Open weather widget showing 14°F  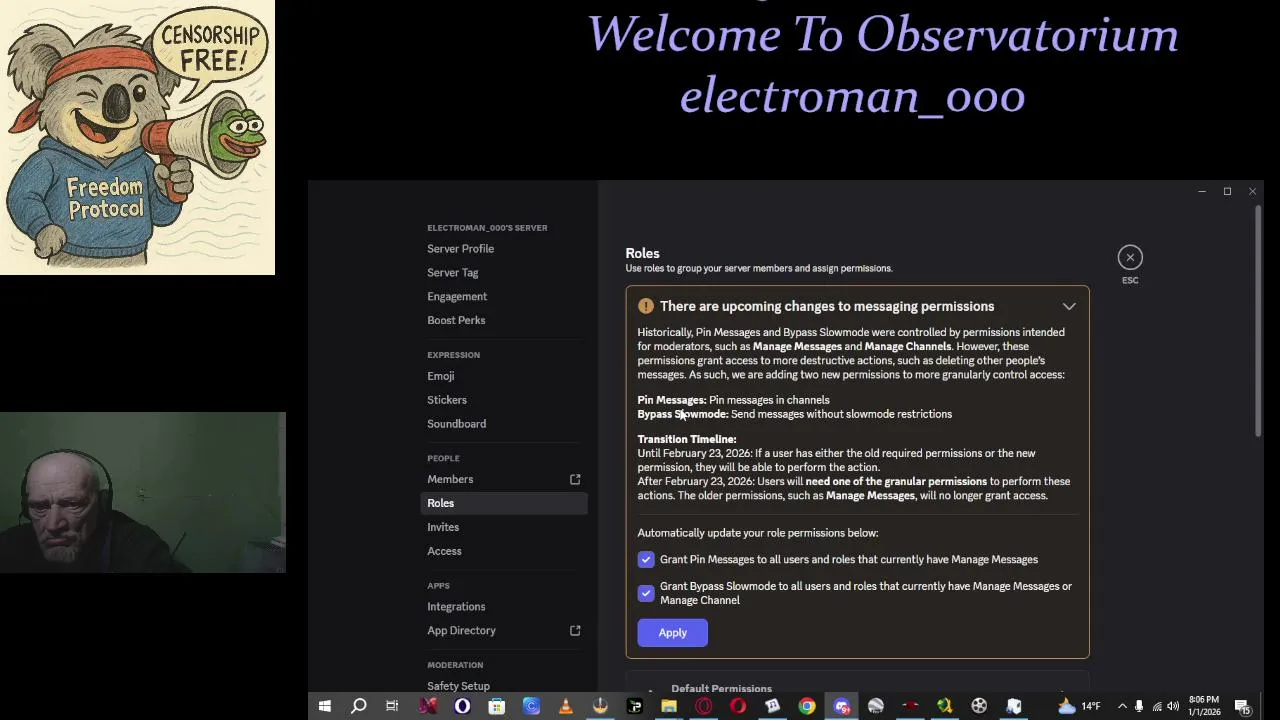click(x=1078, y=707)
